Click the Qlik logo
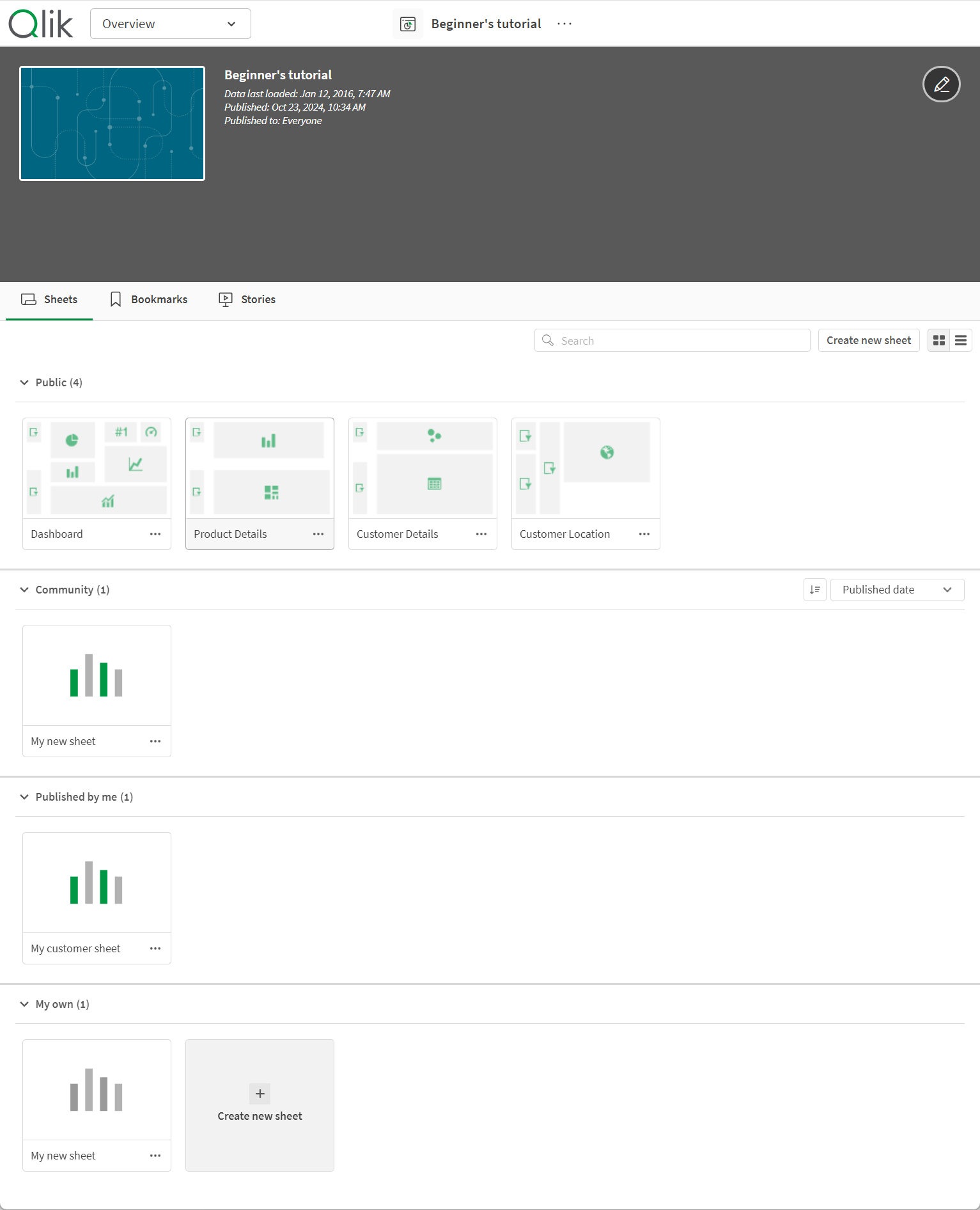 (x=41, y=24)
